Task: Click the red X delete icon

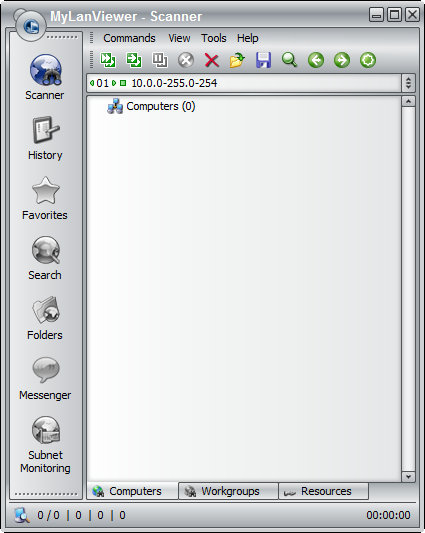Action: (211, 61)
